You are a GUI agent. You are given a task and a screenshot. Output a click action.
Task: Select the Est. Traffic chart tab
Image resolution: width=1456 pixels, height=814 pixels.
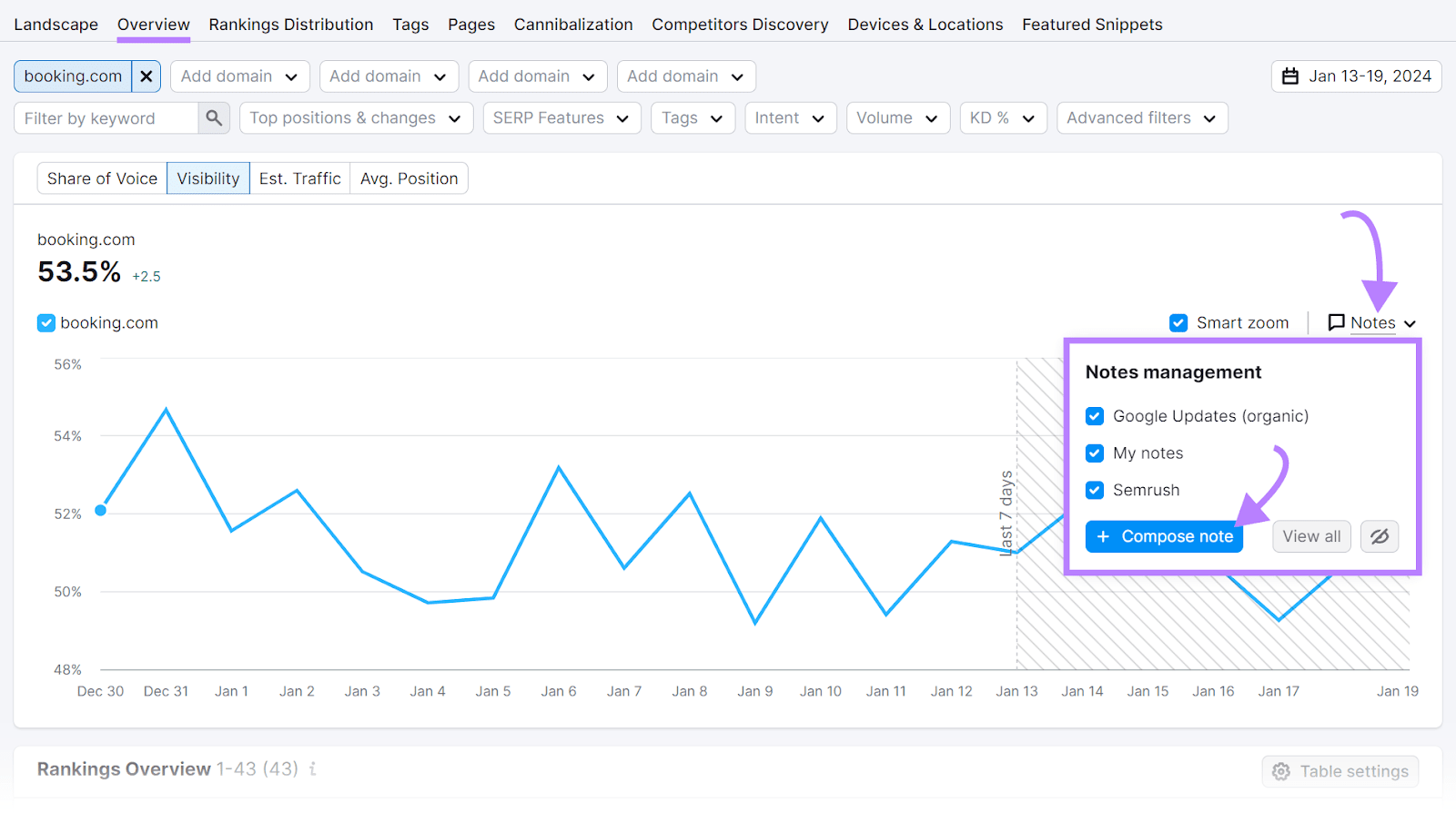click(299, 178)
